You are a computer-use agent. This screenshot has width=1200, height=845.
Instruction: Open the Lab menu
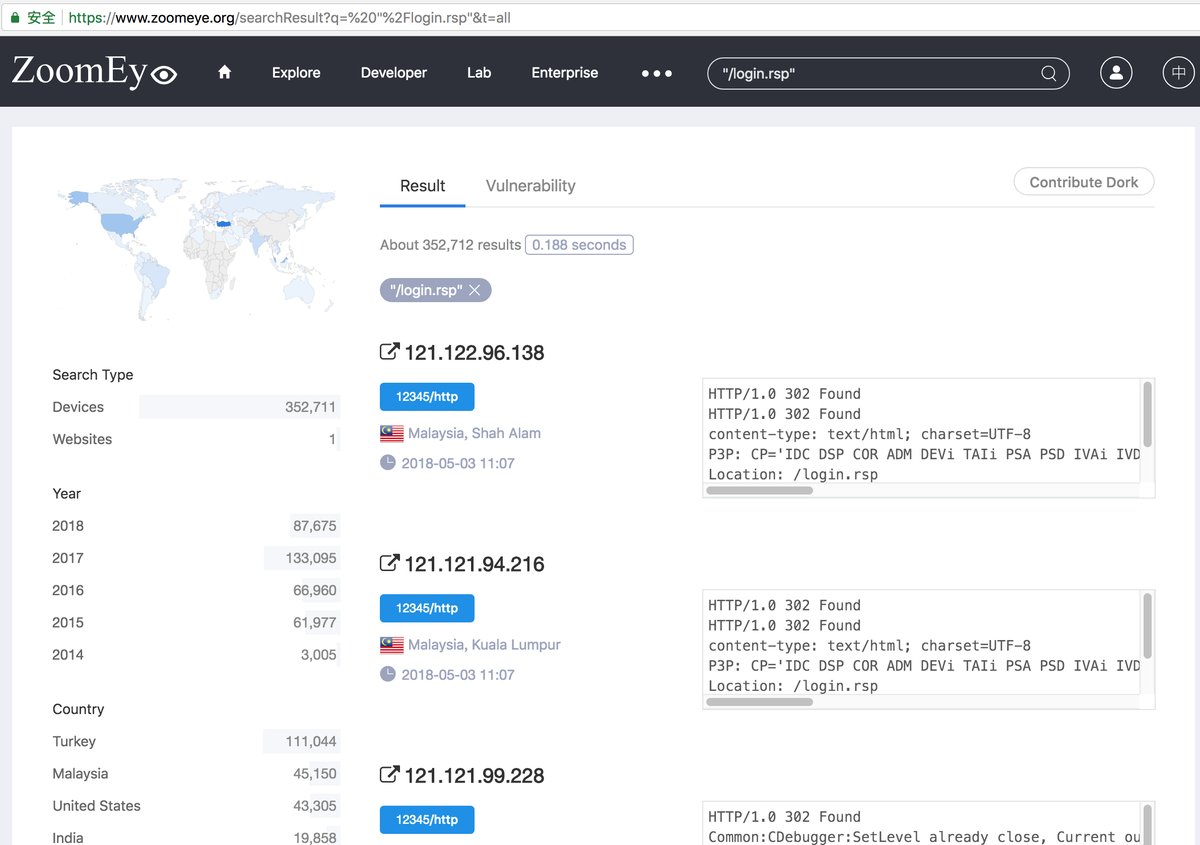[479, 73]
